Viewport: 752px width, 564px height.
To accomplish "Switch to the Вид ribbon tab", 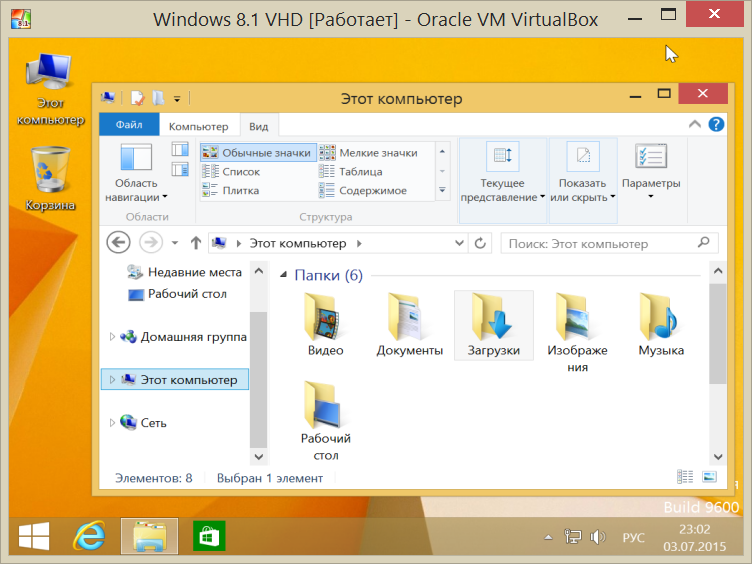I will pos(258,127).
